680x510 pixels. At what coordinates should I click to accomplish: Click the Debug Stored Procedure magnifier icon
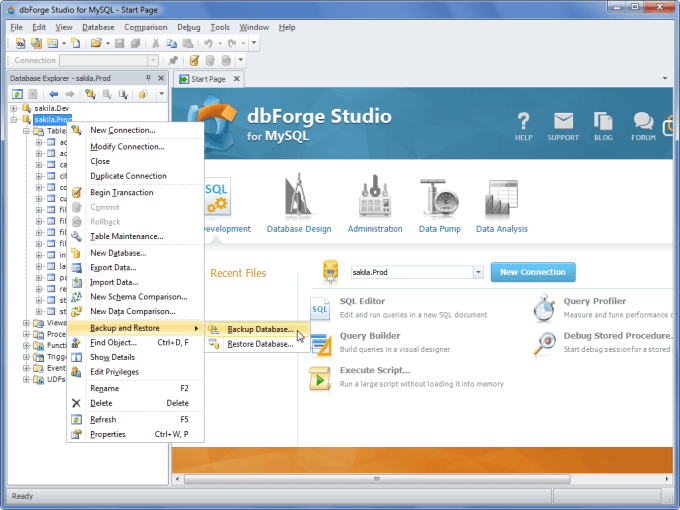[x=544, y=343]
